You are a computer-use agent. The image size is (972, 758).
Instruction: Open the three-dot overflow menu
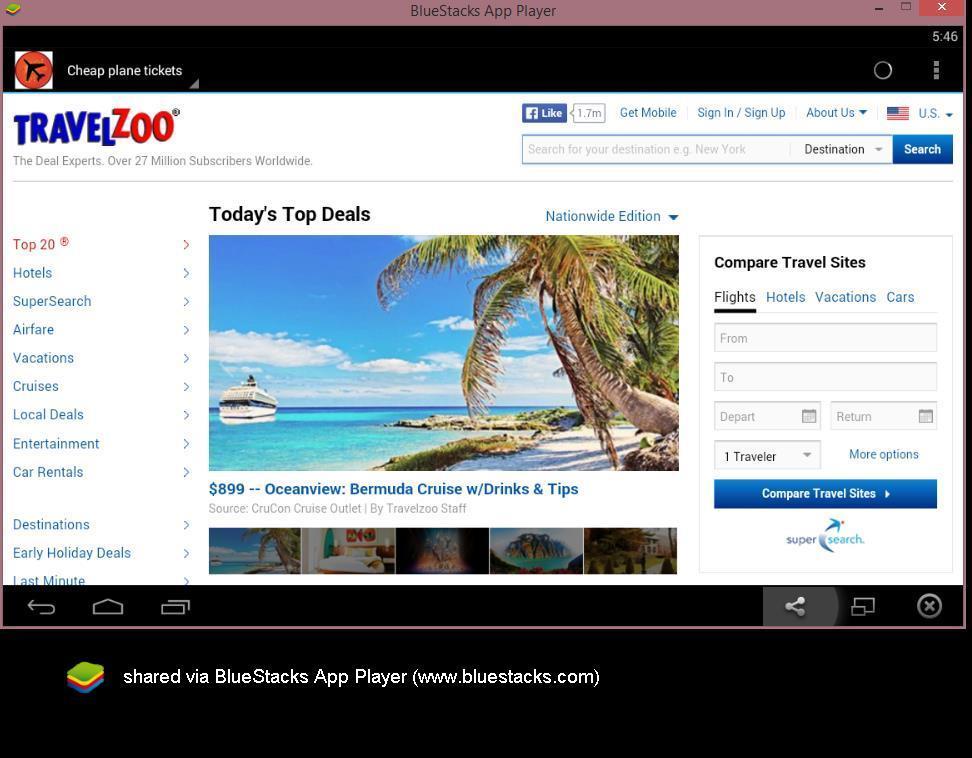(936, 70)
